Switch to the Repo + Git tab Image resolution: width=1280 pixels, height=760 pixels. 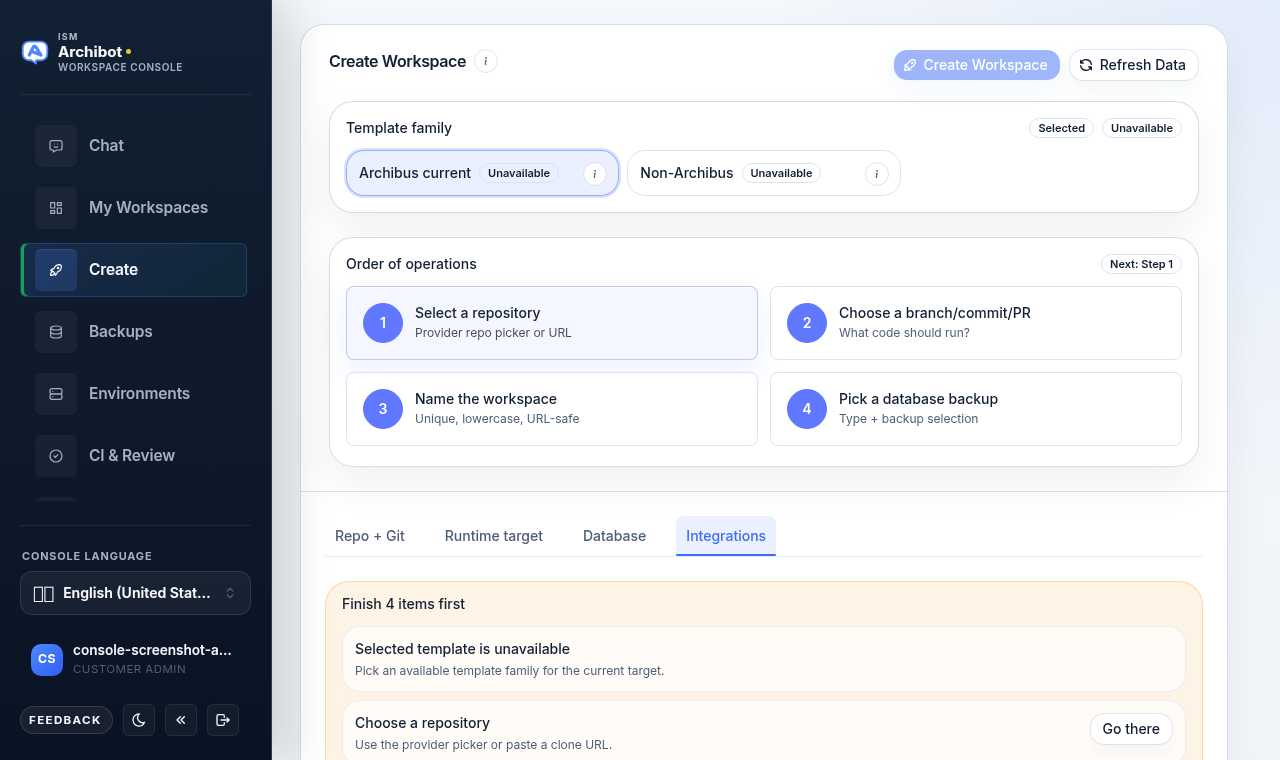click(370, 536)
